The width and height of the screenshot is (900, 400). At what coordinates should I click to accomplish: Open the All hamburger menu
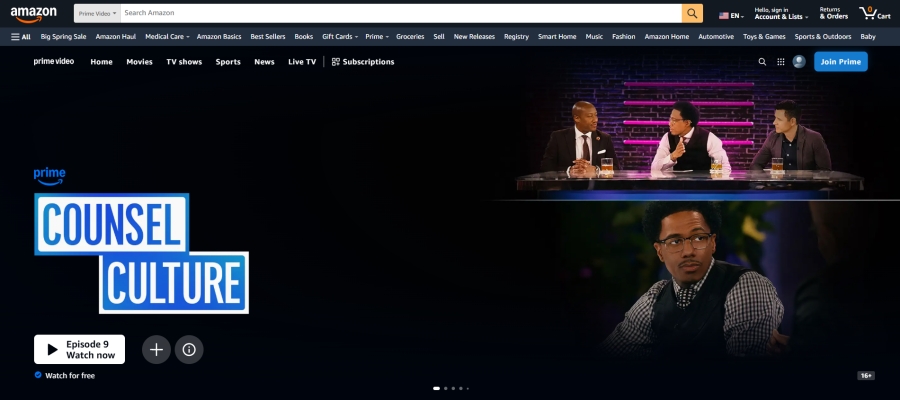pos(21,37)
